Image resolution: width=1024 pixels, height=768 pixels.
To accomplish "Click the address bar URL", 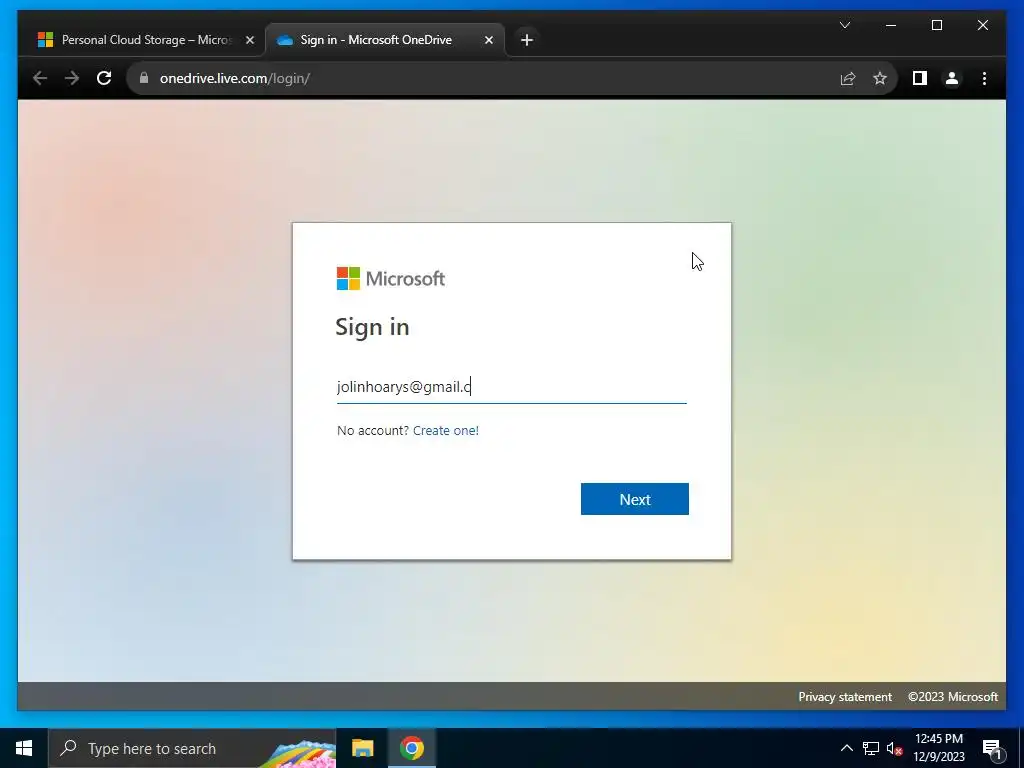I will [x=234, y=78].
